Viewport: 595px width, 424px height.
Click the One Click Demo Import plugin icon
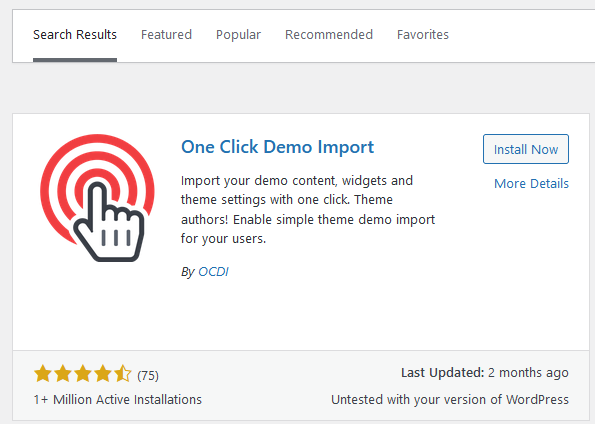[98, 198]
